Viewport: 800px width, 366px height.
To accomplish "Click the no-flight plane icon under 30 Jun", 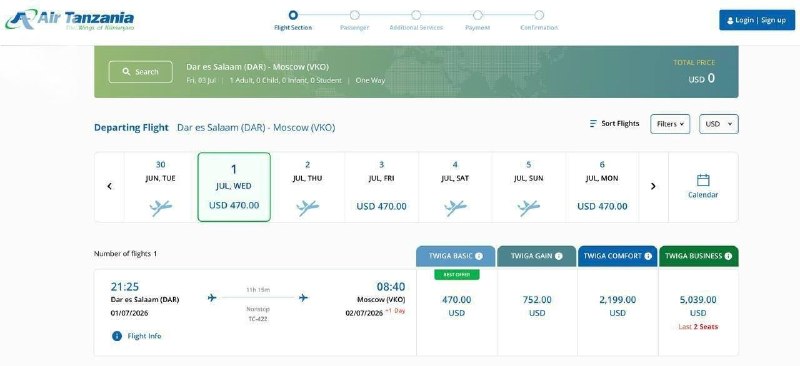I will [x=161, y=208].
